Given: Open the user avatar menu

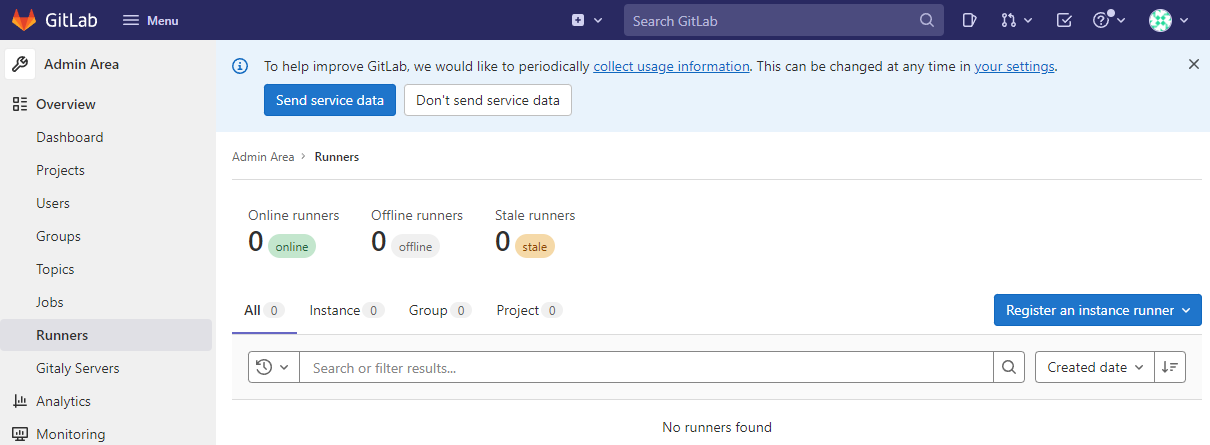Looking at the screenshot, I should 1169,20.
